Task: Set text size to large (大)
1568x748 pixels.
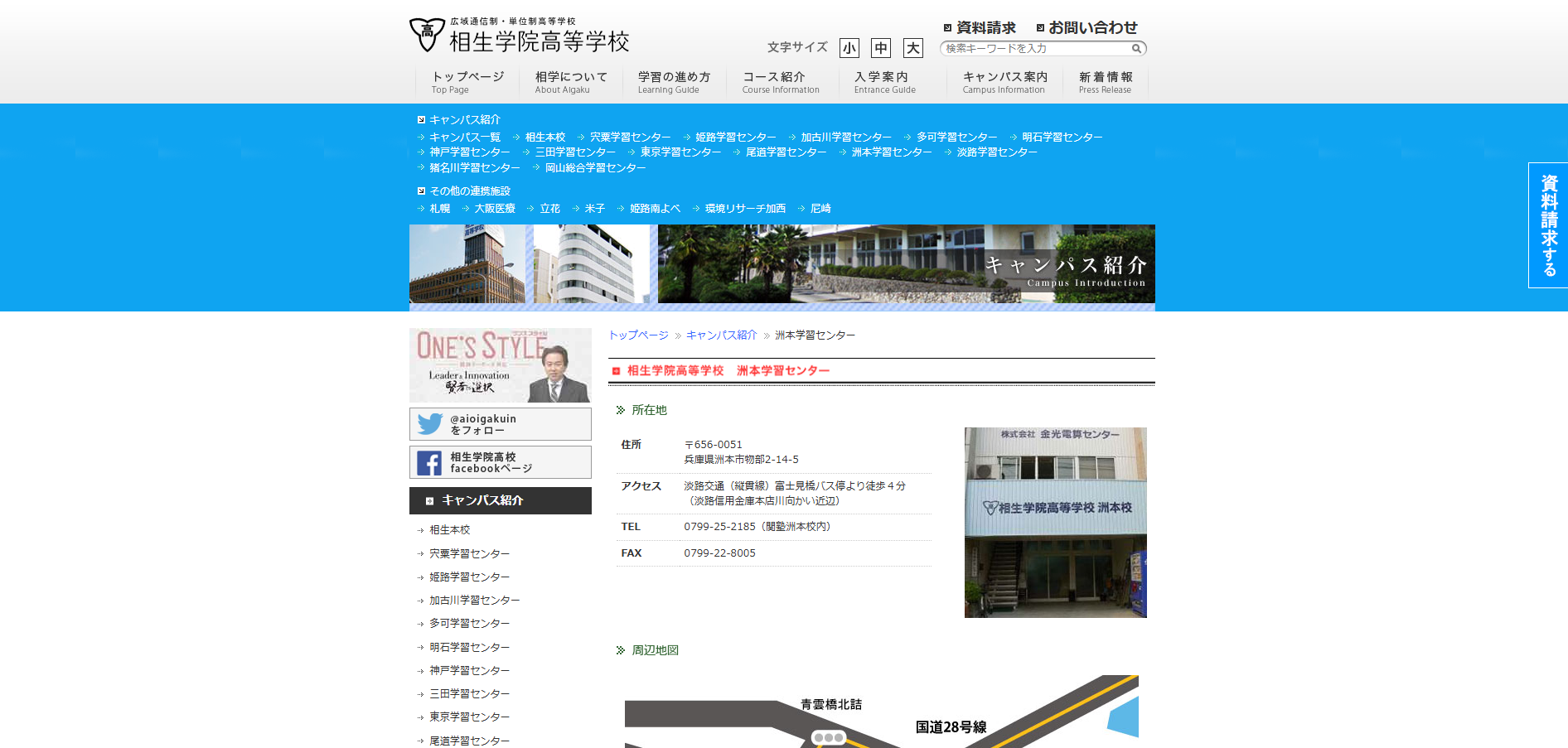Action: coord(912,48)
